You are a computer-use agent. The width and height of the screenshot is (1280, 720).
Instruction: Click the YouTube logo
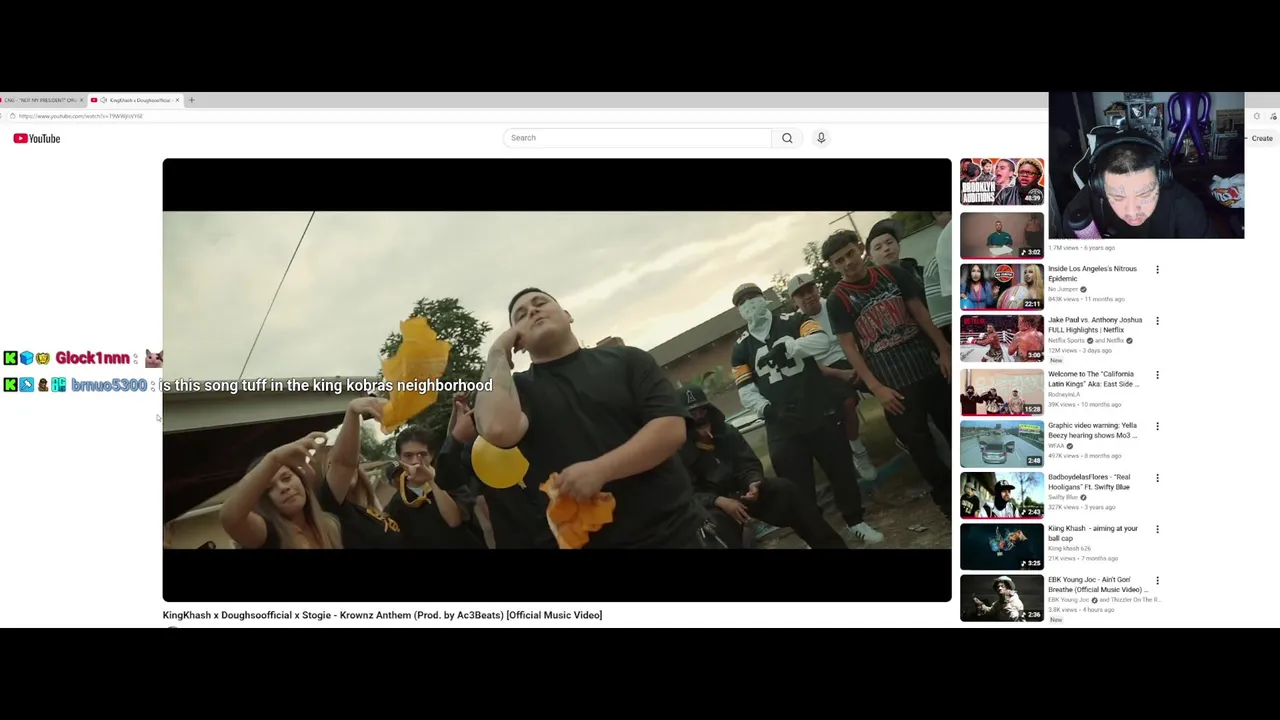[x=37, y=139]
